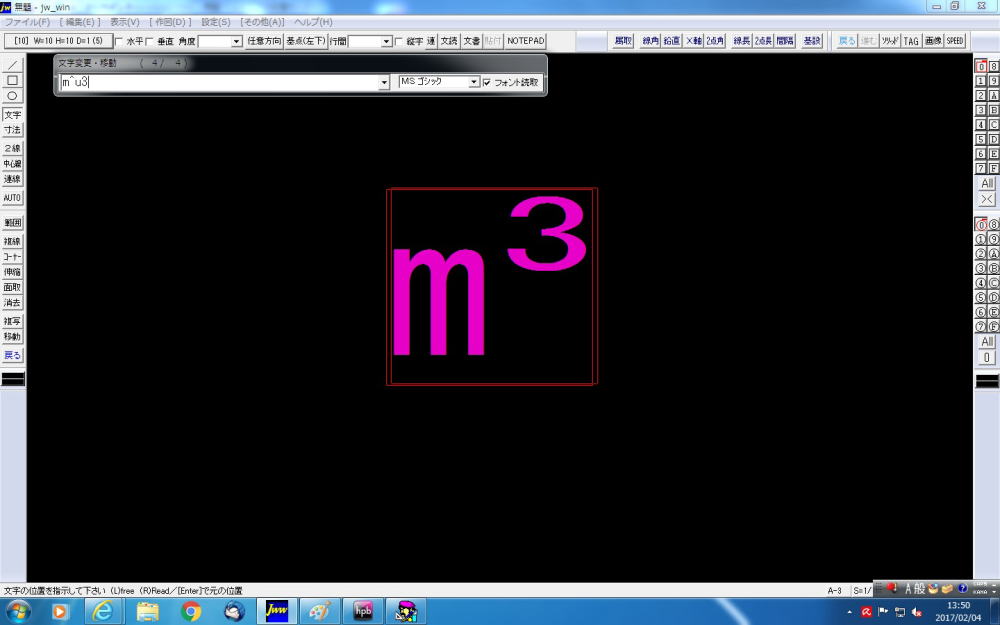Viewport: 1000px width, 625px height.
Task: Click the 鉛直 perpendicular button
Action: (672, 41)
